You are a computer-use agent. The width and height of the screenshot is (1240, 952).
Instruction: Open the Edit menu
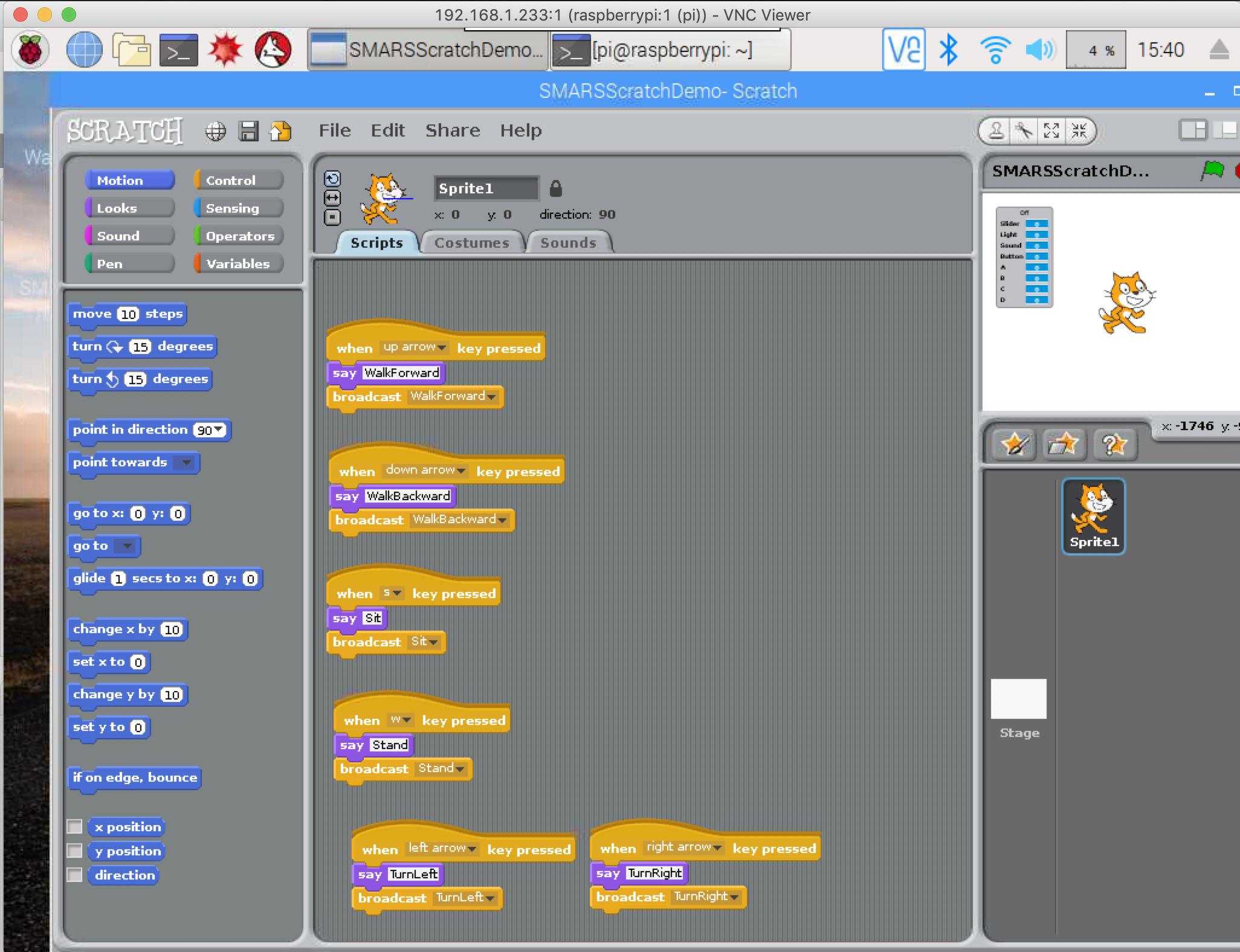[x=387, y=130]
